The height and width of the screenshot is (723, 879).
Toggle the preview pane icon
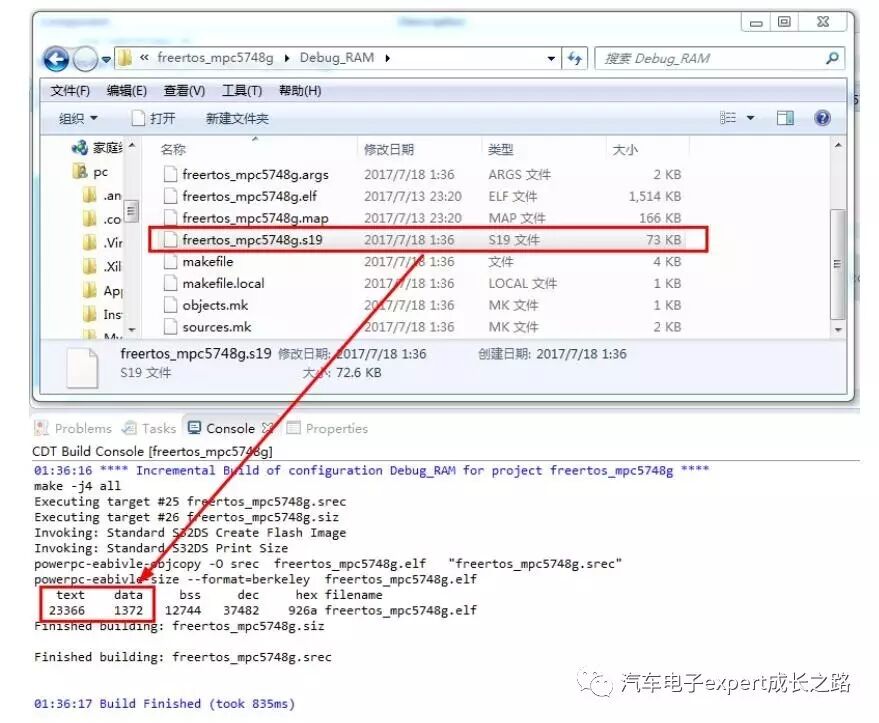tap(785, 118)
